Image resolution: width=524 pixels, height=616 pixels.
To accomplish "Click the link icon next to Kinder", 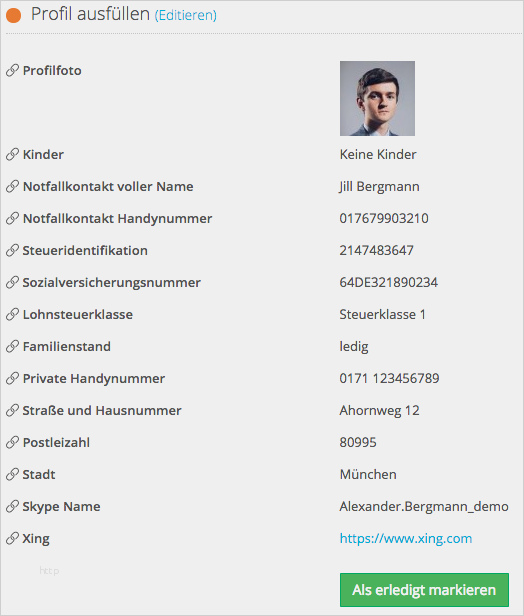I will coord(12,154).
